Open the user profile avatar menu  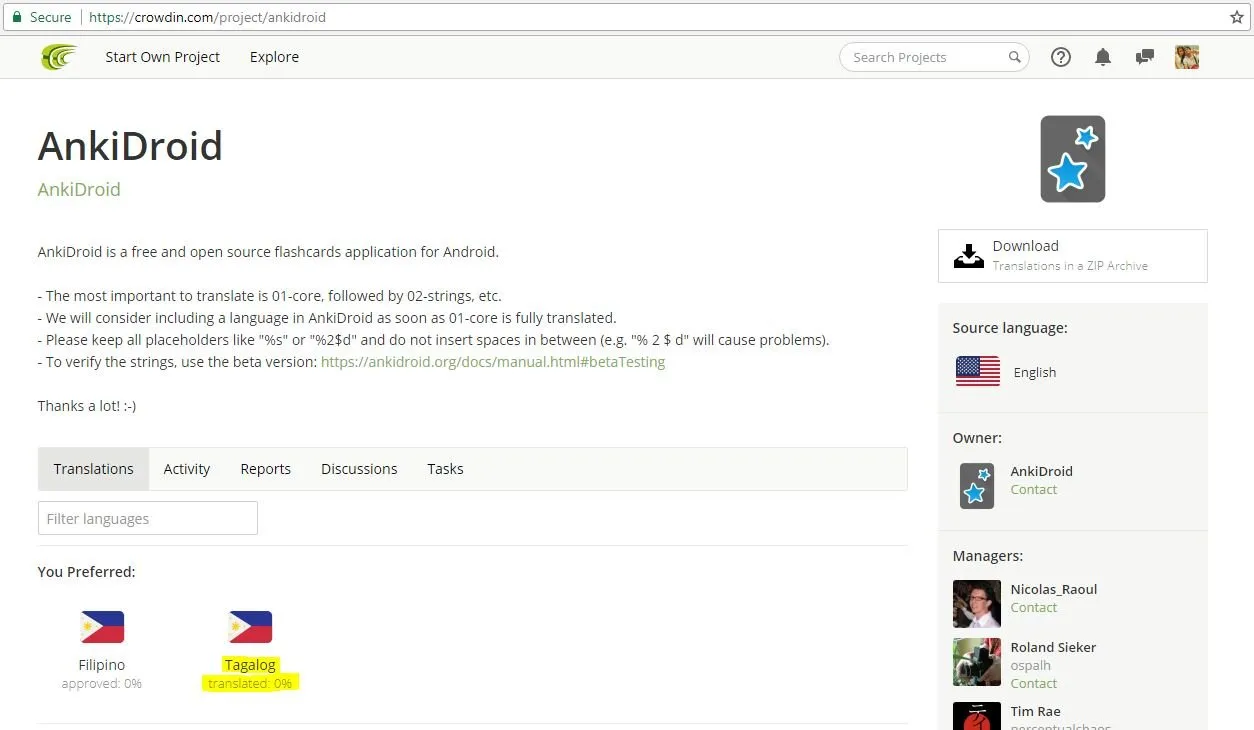(x=1187, y=57)
